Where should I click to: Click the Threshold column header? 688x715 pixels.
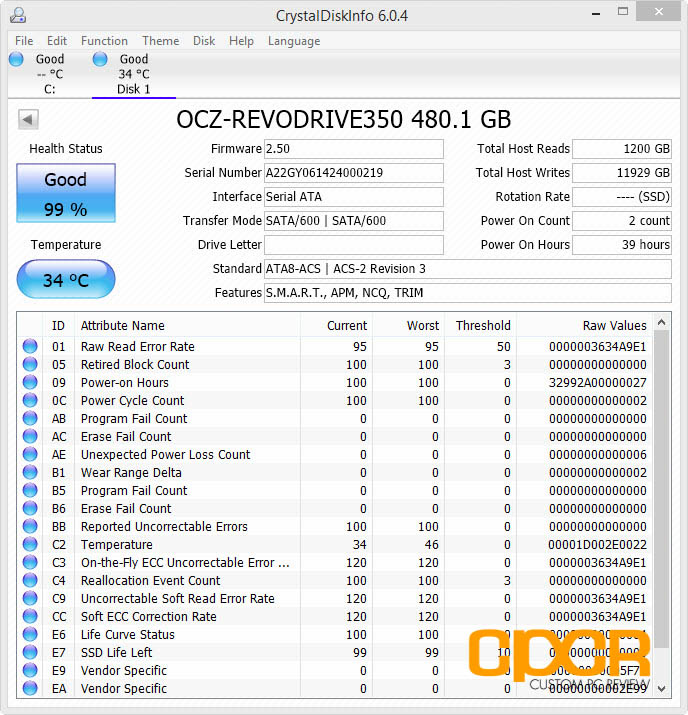pyautogui.click(x=481, y=325)
